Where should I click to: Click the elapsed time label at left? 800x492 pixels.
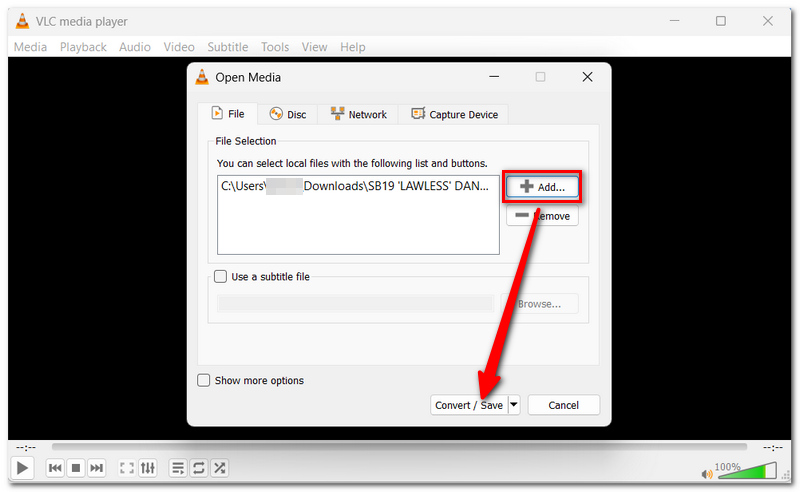(x=26, y=448)
